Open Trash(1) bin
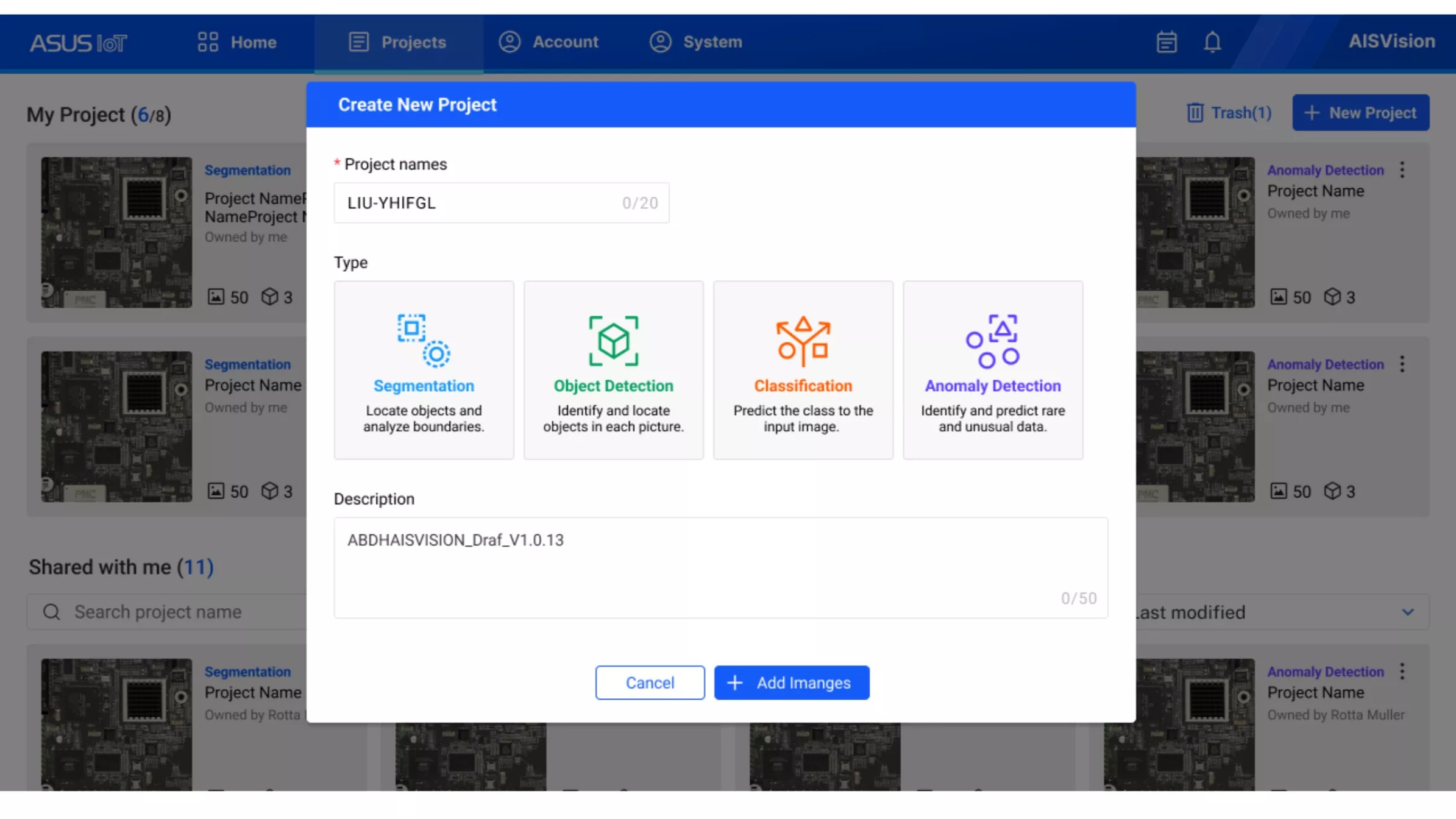 click(x=1229, y=113)
